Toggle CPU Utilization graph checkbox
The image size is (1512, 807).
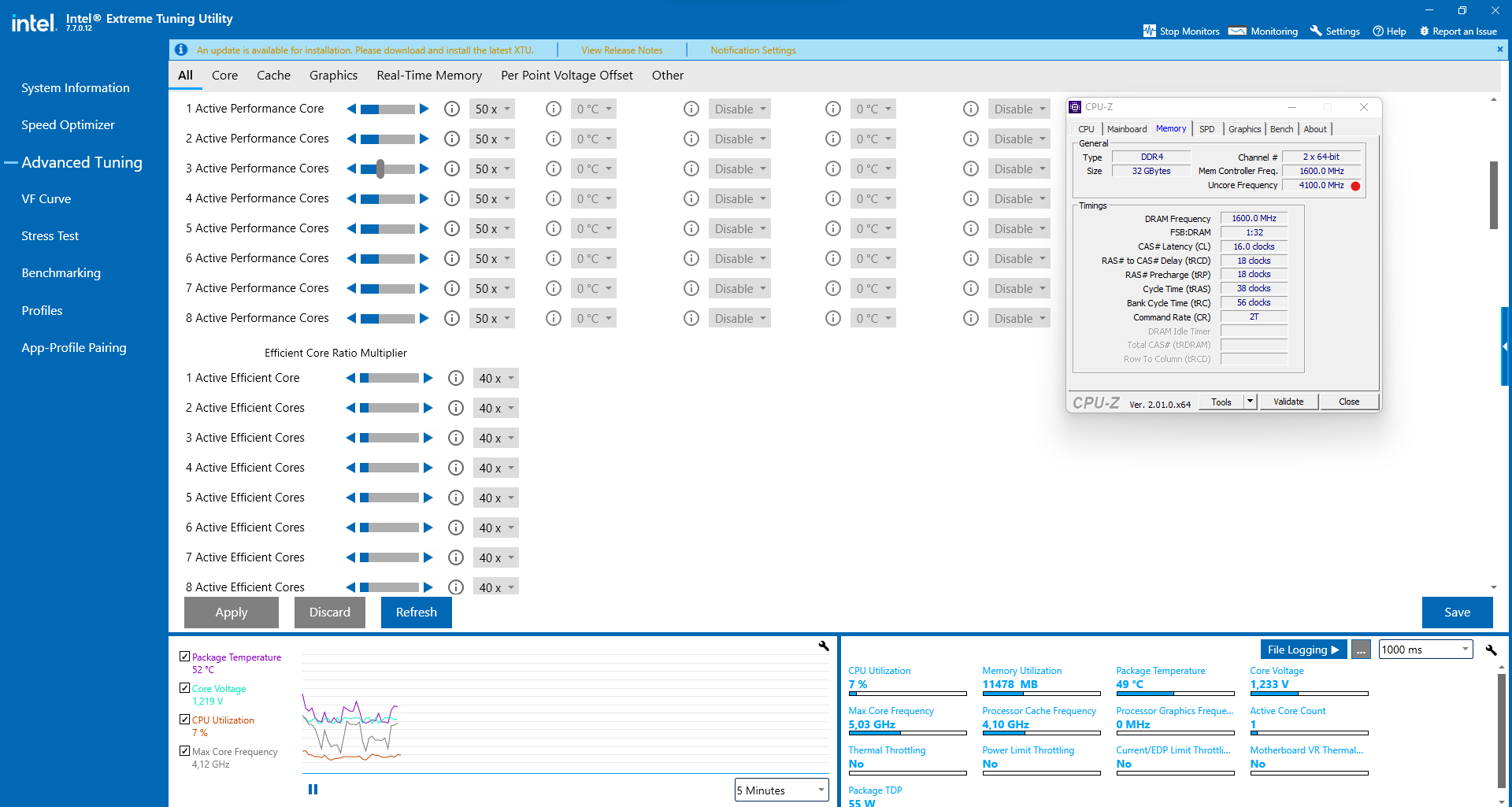tap(184, 719)
